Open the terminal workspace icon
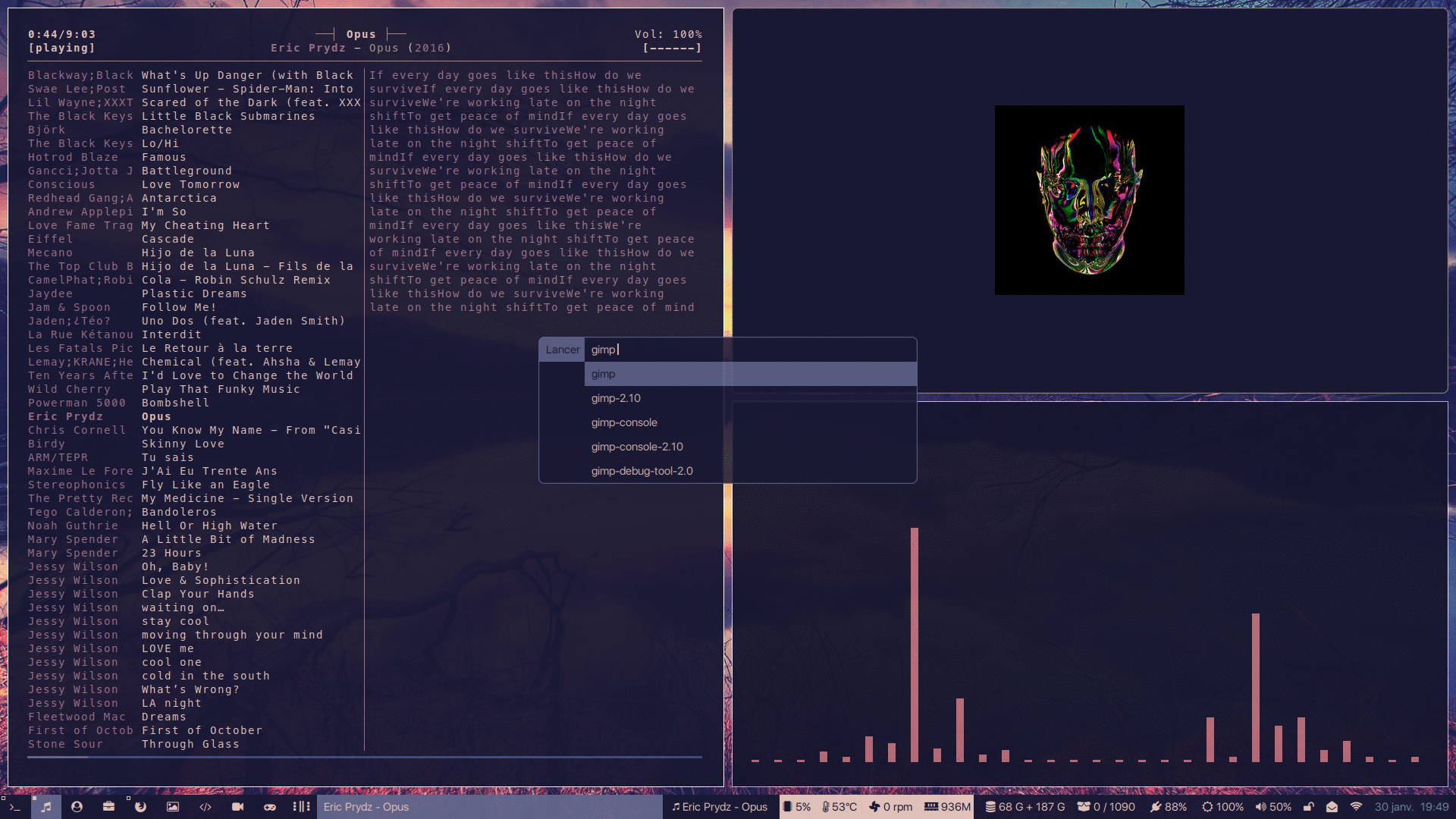The image size is (1456, 819). pyautogui.click(x=14, y=807)
